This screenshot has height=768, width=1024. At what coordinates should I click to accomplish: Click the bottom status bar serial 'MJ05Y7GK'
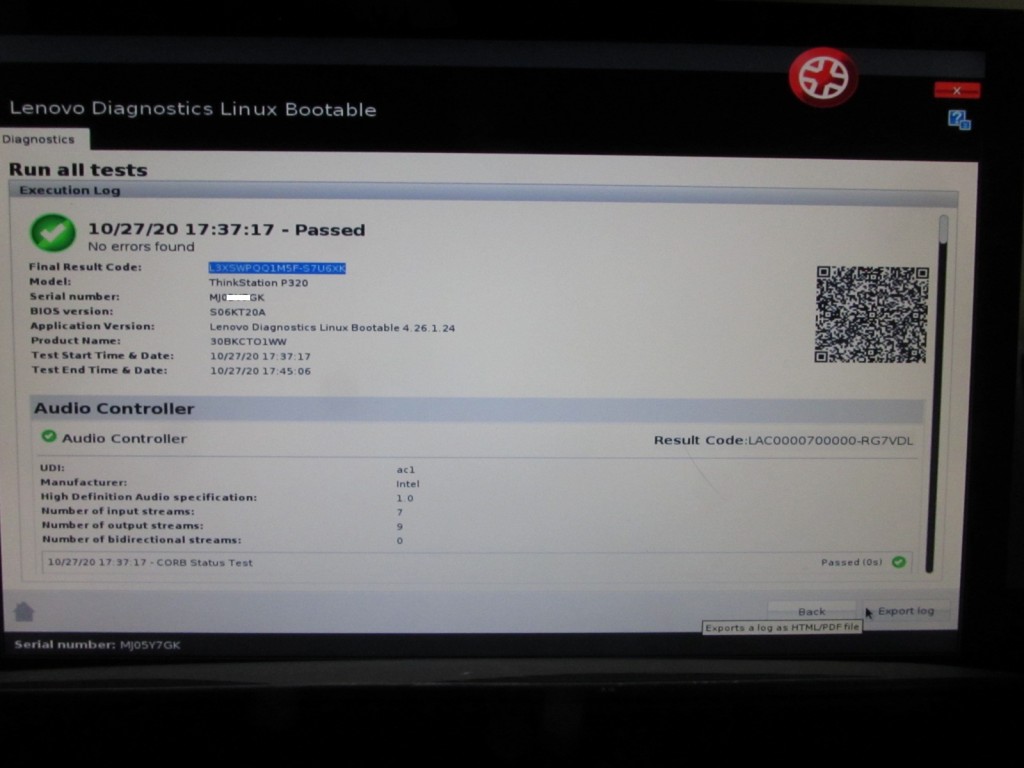pos(150,645)
